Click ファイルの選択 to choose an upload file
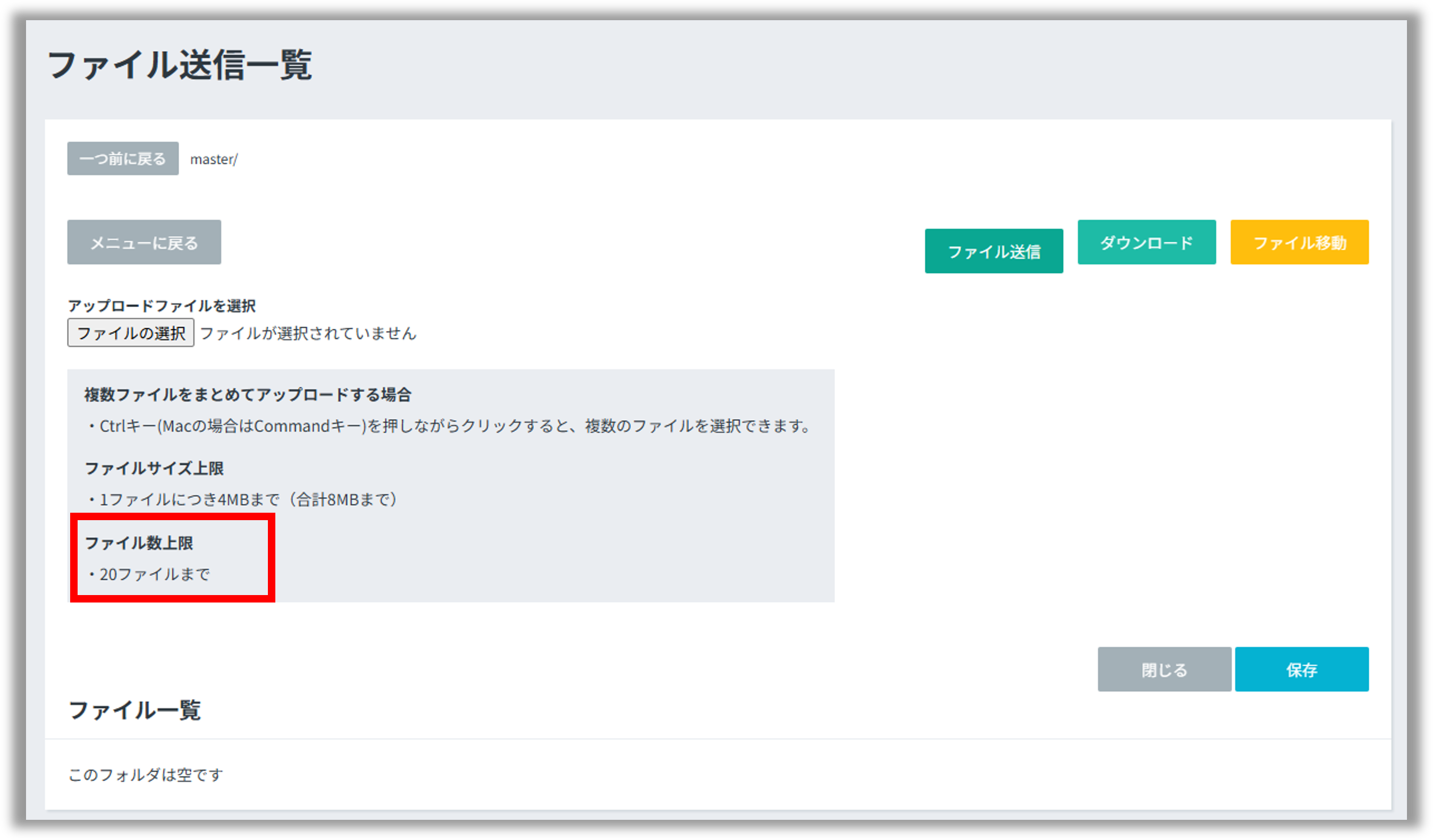 click(130, 334)
